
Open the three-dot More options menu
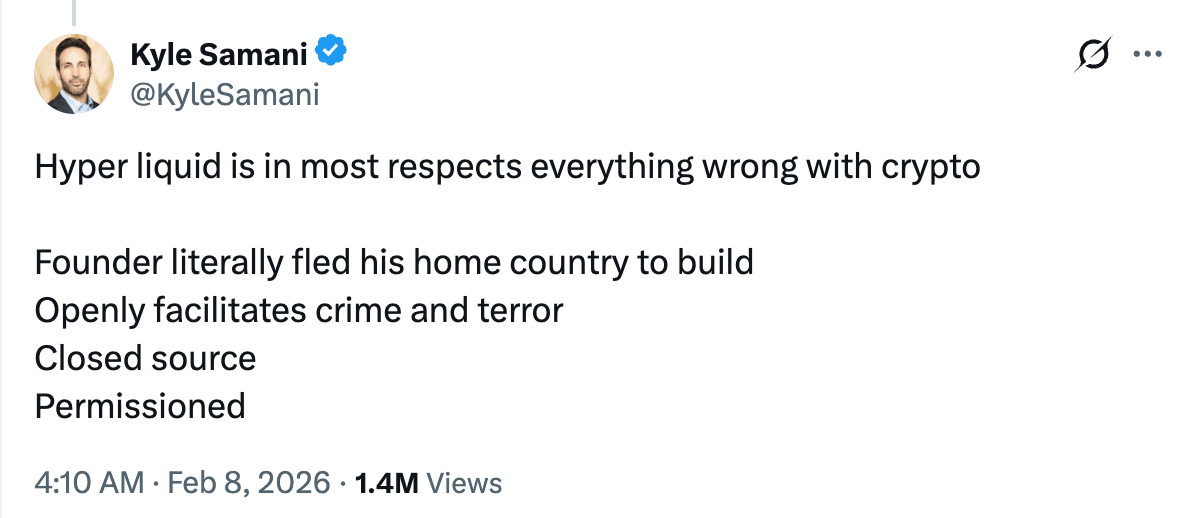(1148, 54)
